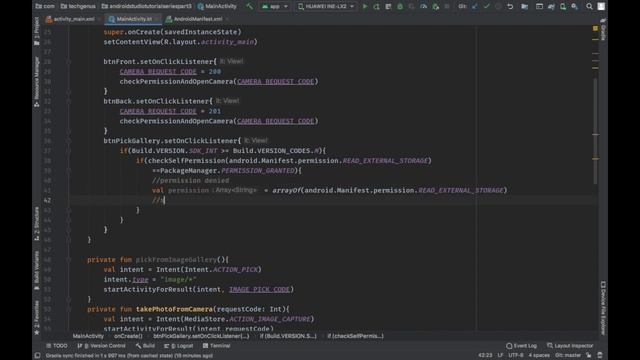
Task: Click the if (checkSelfPermis...) breadcrumb
Action: [356, 336]
